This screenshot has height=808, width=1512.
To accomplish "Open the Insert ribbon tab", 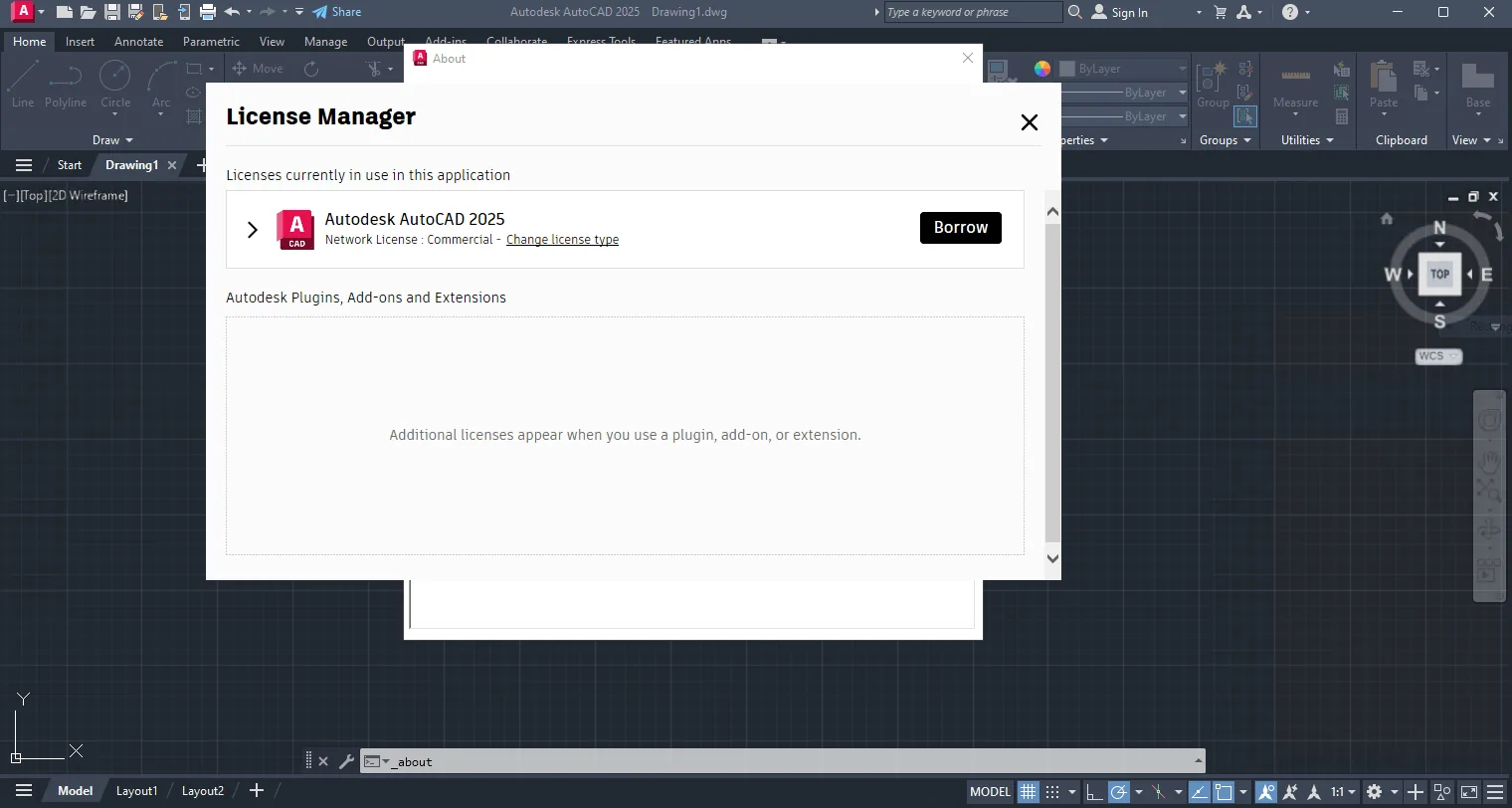I will point(80,42).
